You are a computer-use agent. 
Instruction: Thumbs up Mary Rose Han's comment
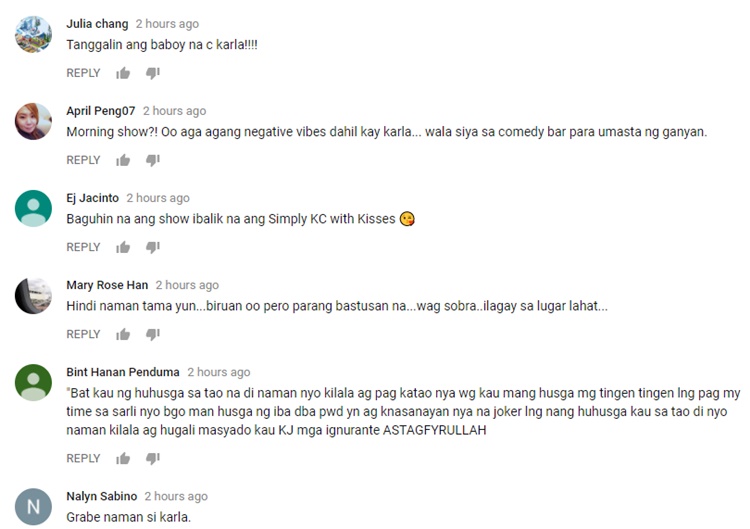[x=123, y=334]
